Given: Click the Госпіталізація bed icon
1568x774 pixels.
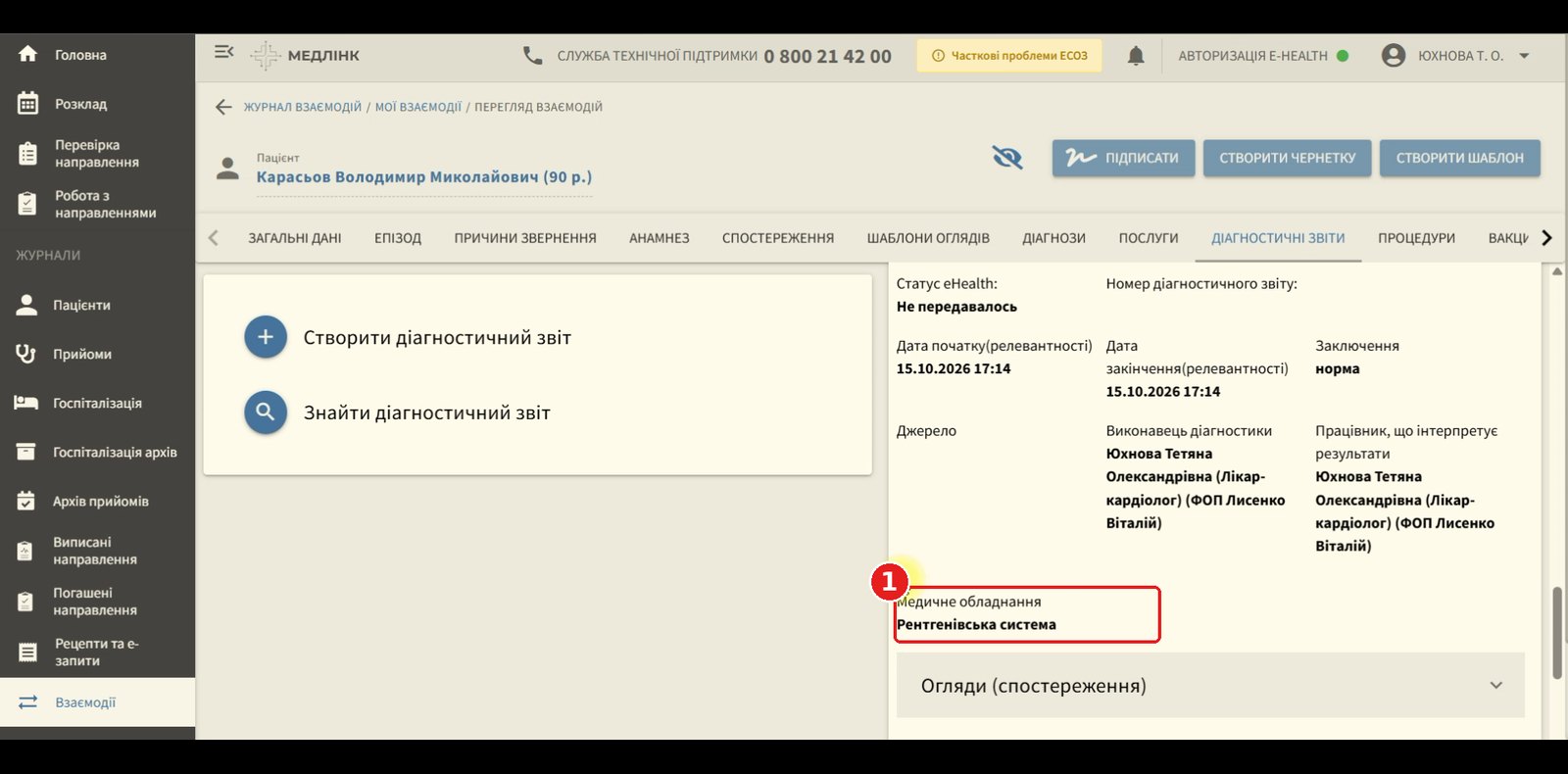Looking at the screenshot, I should point(26,403).
